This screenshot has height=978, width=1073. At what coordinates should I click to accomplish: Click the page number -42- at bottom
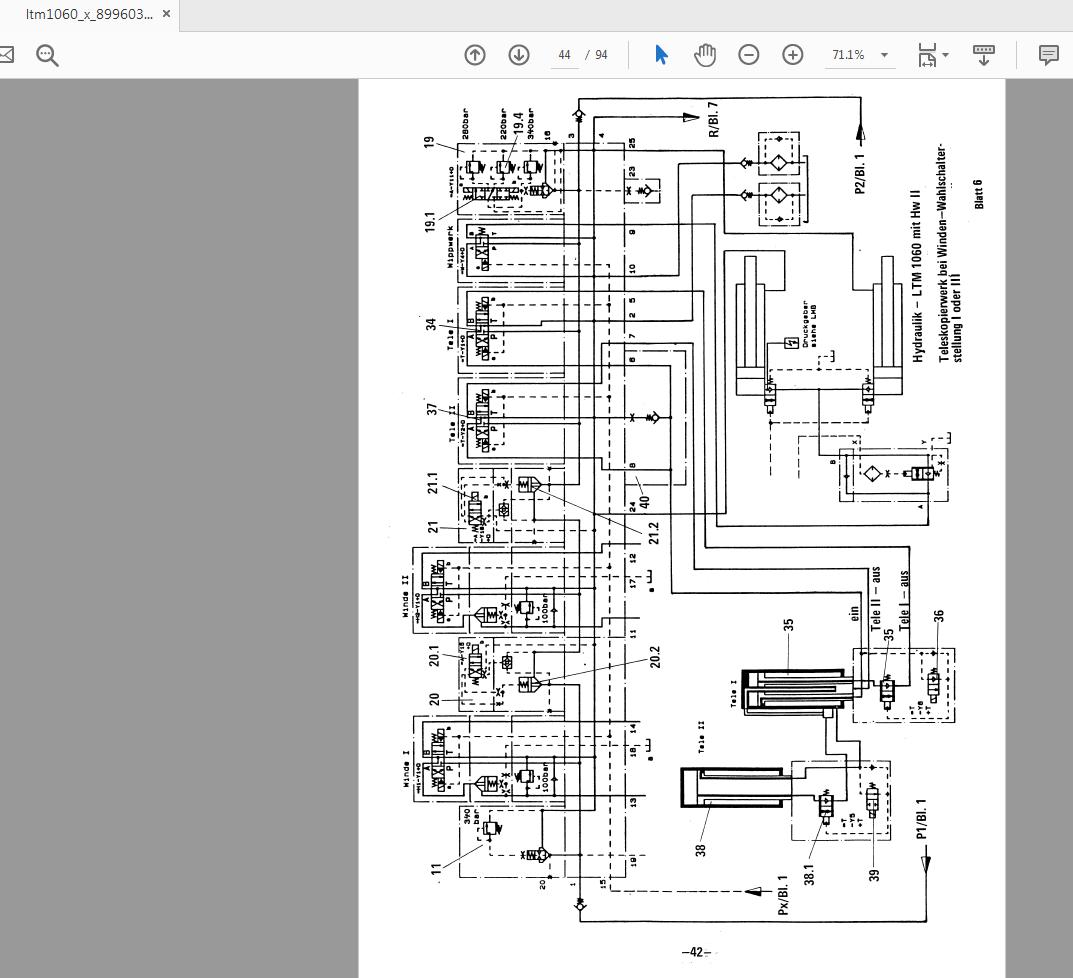(x=696, y=952)
